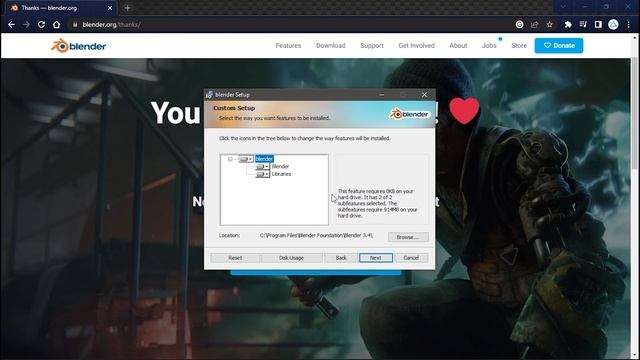Close the blender Setup dialog window

424,95
